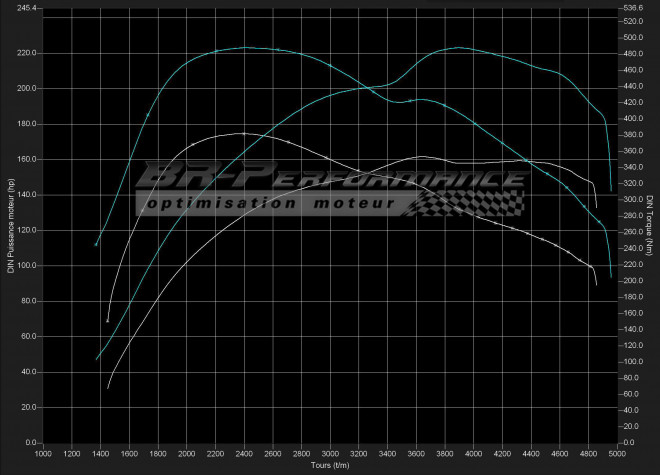660x475 pixels.
Task: Click the 'optimisation moteur' watermark text
Action: tap(270, 203)
